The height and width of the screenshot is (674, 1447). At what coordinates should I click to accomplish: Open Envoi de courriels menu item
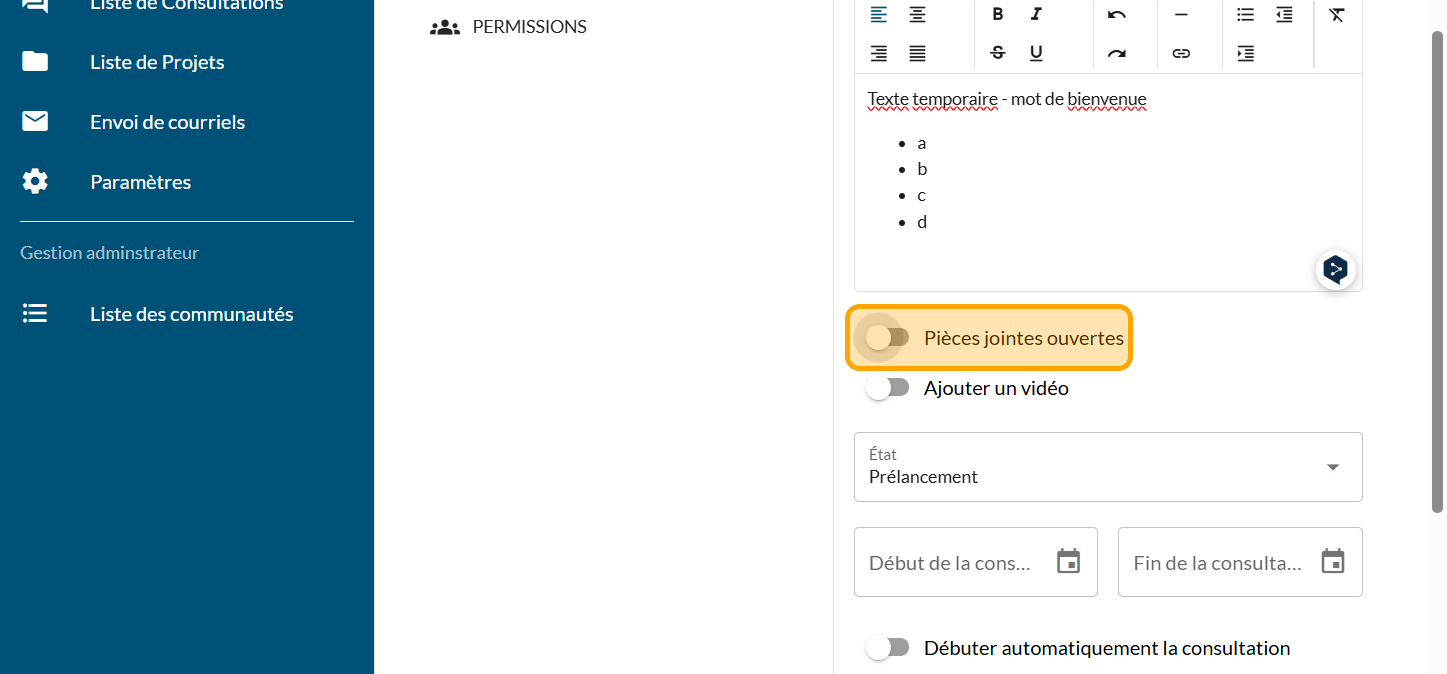point(167,122)
